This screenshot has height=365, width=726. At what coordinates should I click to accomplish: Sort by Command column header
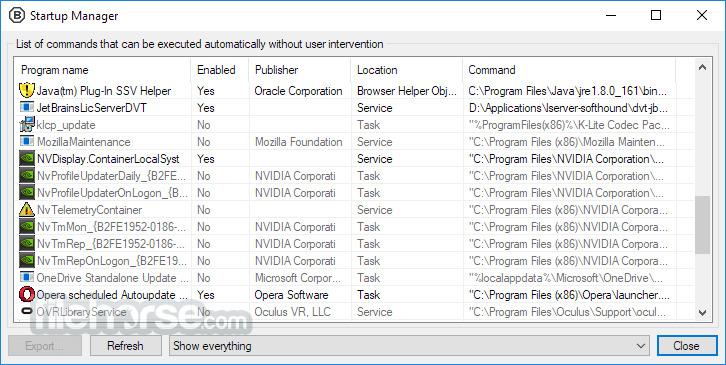tap(569, 70)
